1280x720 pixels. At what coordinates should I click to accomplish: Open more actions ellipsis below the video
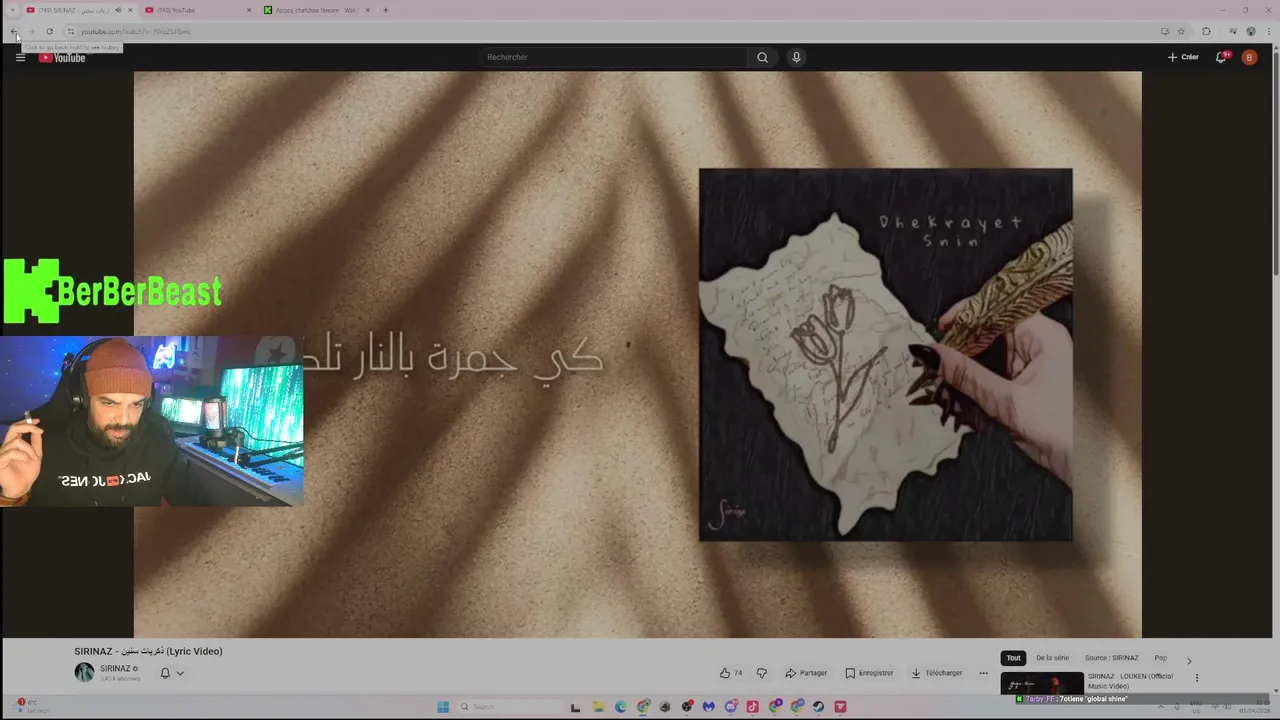click(x=983, y=673)
